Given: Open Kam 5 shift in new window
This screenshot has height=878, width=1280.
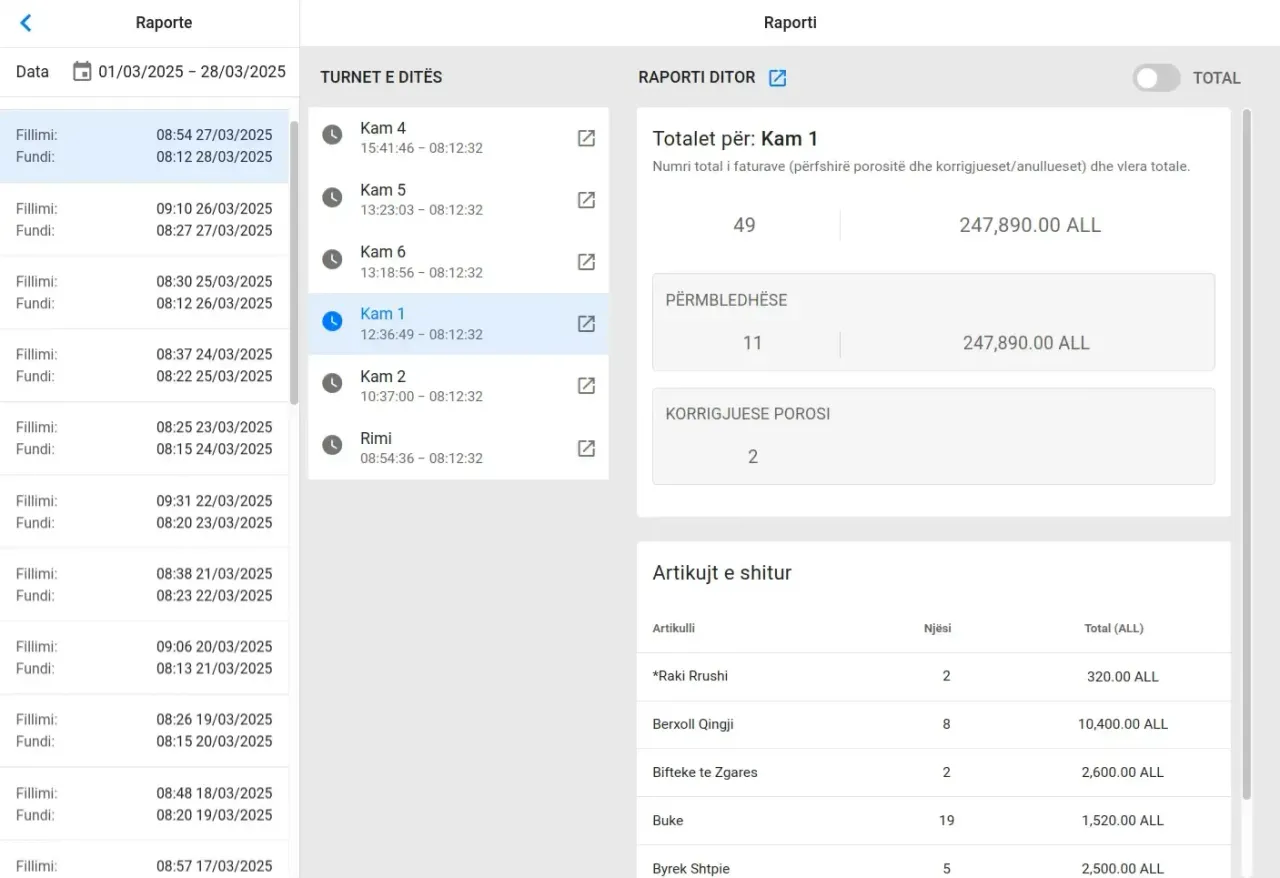Looking at the screenshot, I should [x=587, y=200].
